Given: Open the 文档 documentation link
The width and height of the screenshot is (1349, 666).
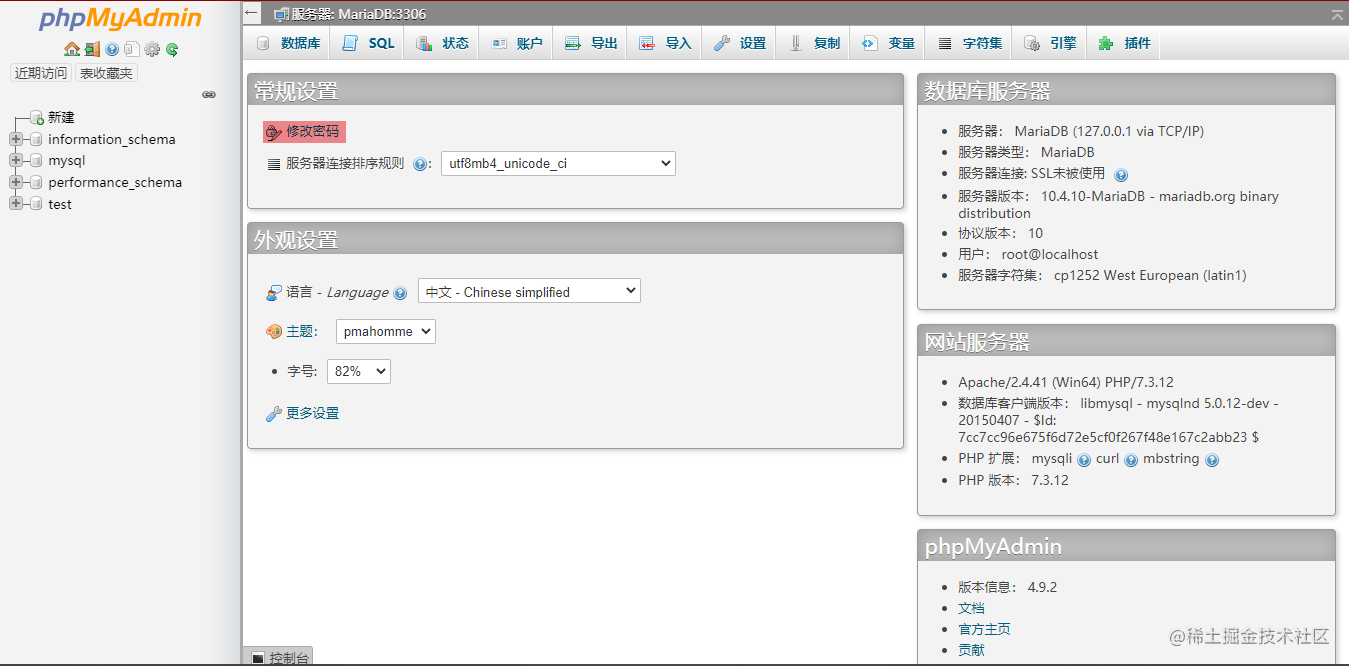Looking at the screenshot, I should coord(971,608).
